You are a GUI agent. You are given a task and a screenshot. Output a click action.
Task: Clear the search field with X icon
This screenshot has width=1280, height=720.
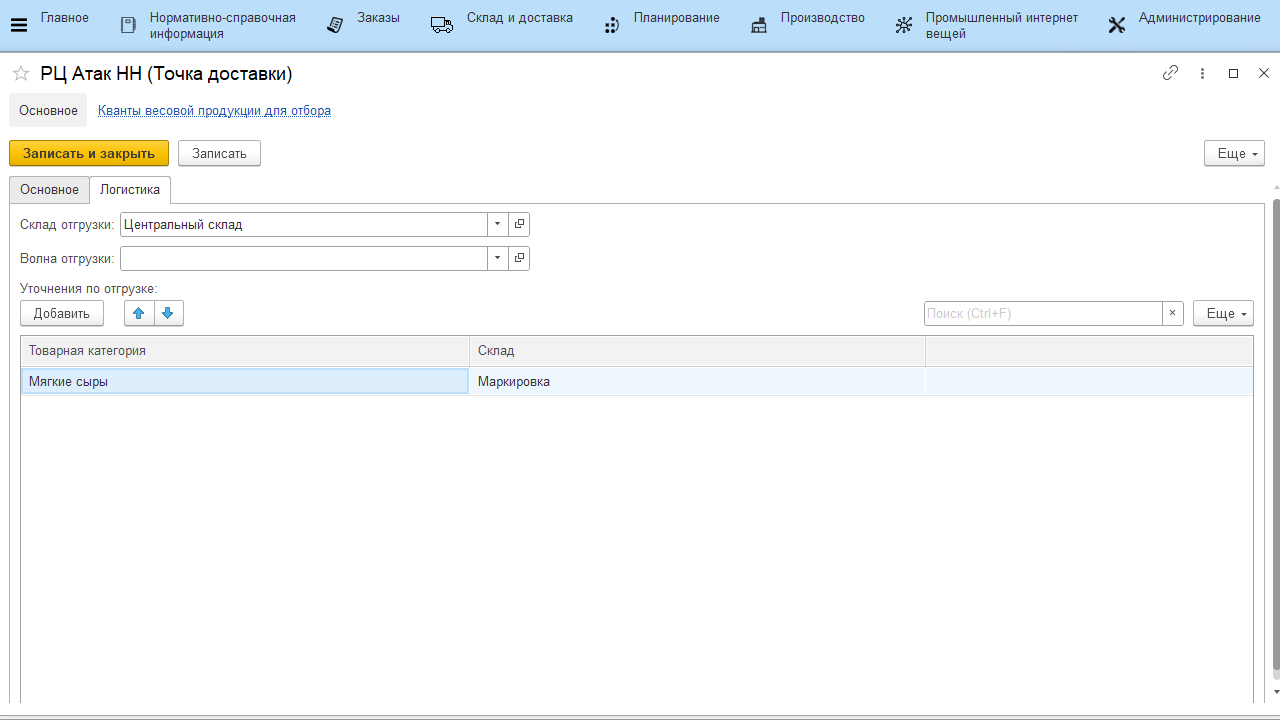click(x=1173, y=313)
